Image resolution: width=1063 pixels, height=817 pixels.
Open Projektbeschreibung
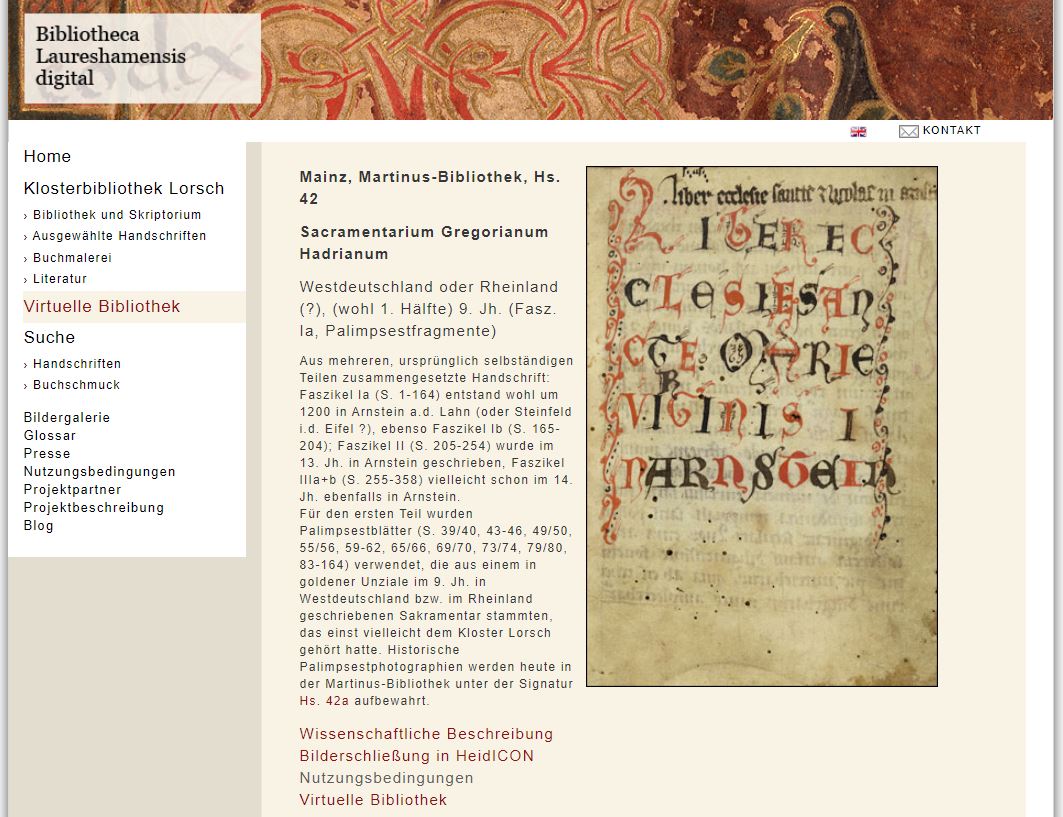(94, 508)
